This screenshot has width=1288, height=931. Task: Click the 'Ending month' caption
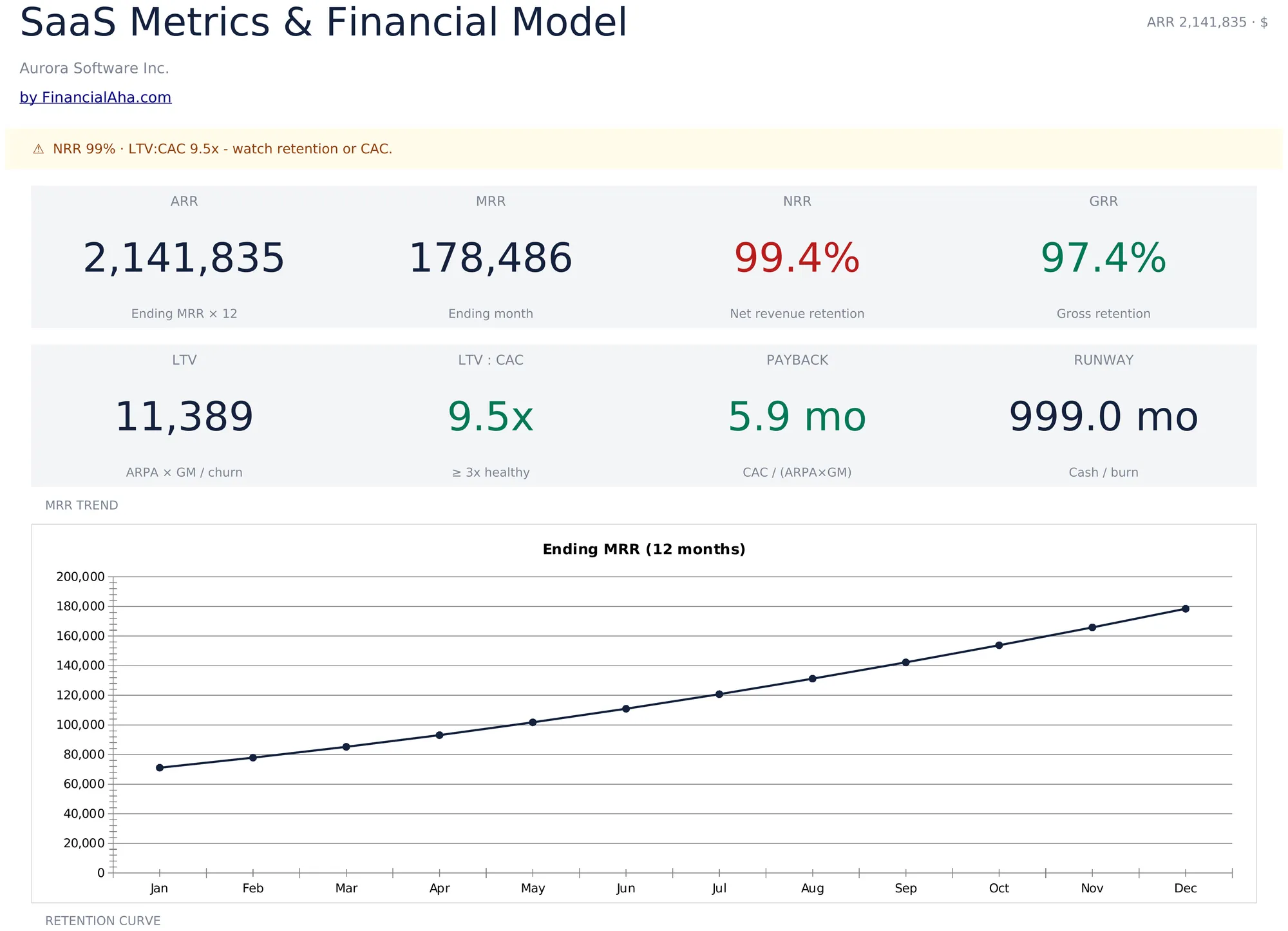click(491, 314)
